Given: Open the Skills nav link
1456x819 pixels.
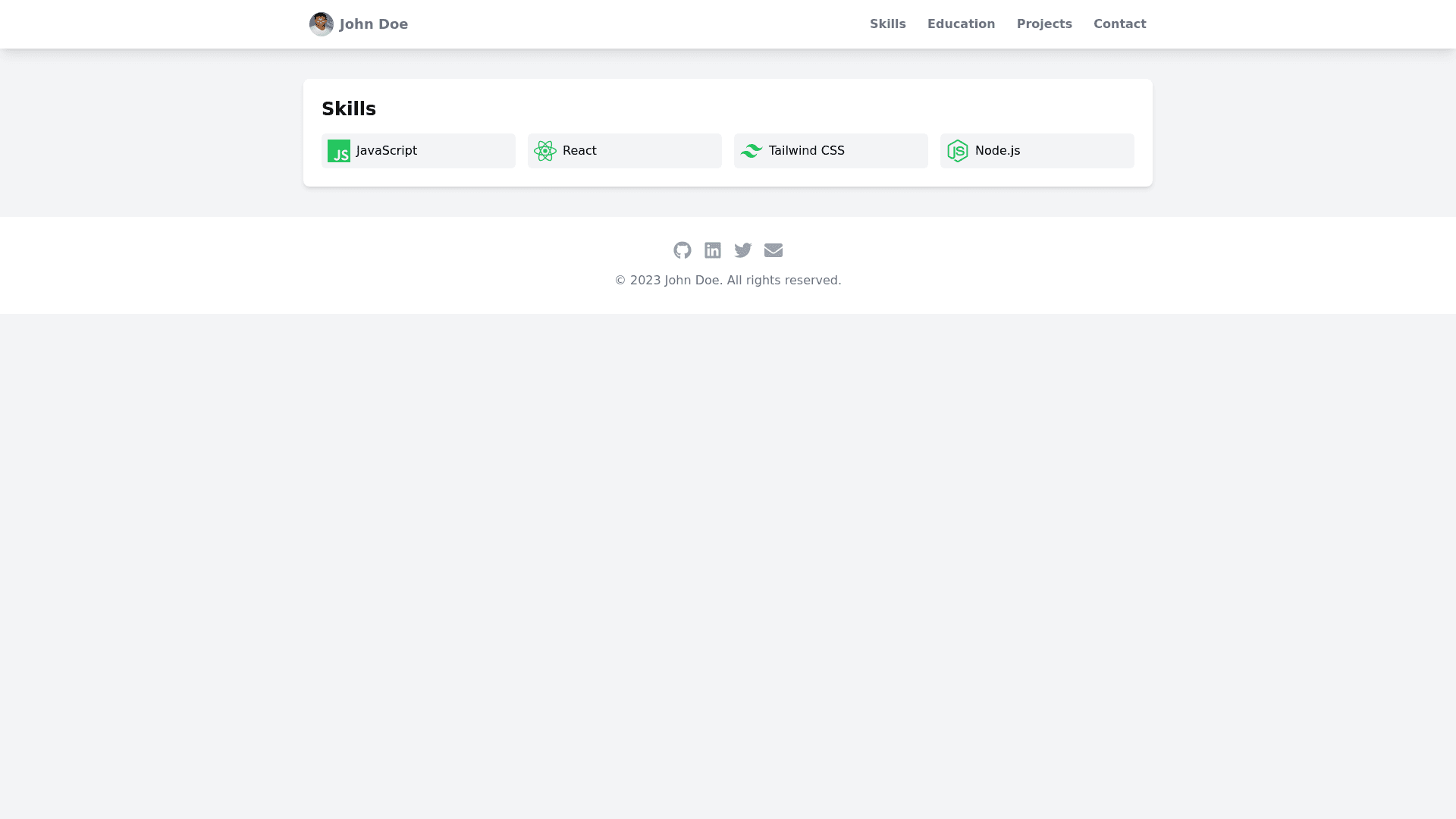Looking at the screenshot, I should (x=887, y=24).
